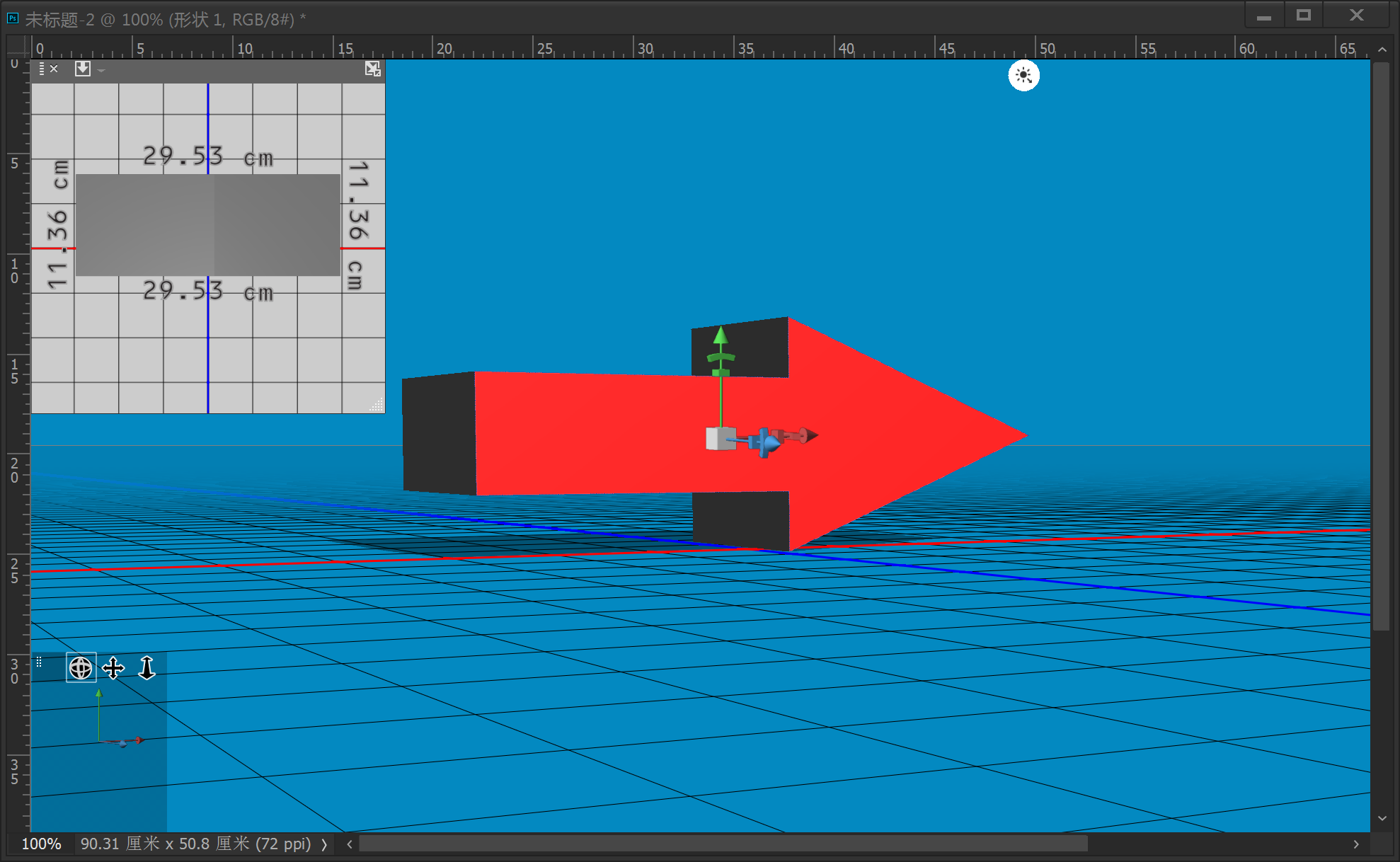
Task: Click secondary view resize grip corner
Action: [x=377, y=406]
